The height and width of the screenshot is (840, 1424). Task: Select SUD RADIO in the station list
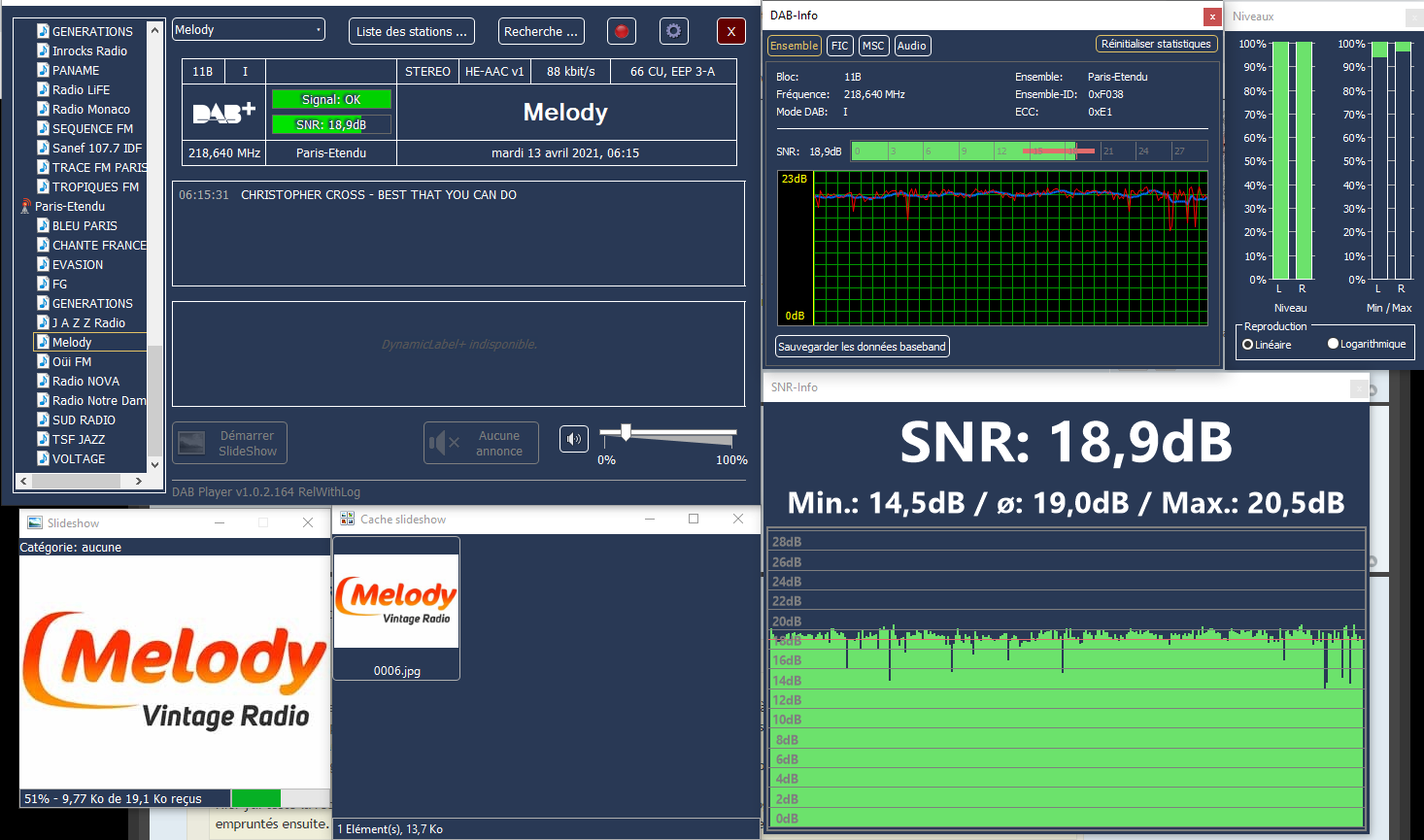84,420
